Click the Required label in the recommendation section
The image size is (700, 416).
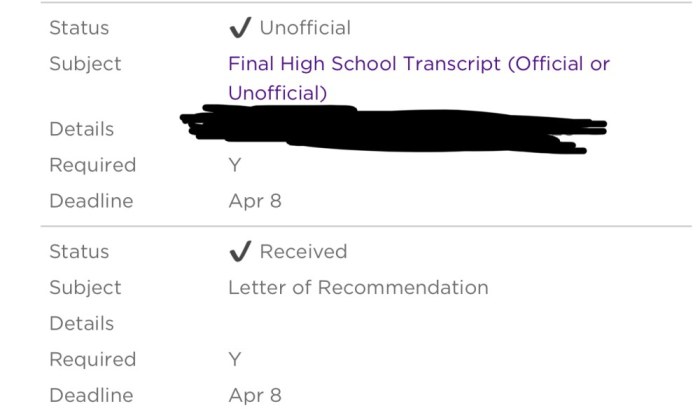(x=92, y=360)
